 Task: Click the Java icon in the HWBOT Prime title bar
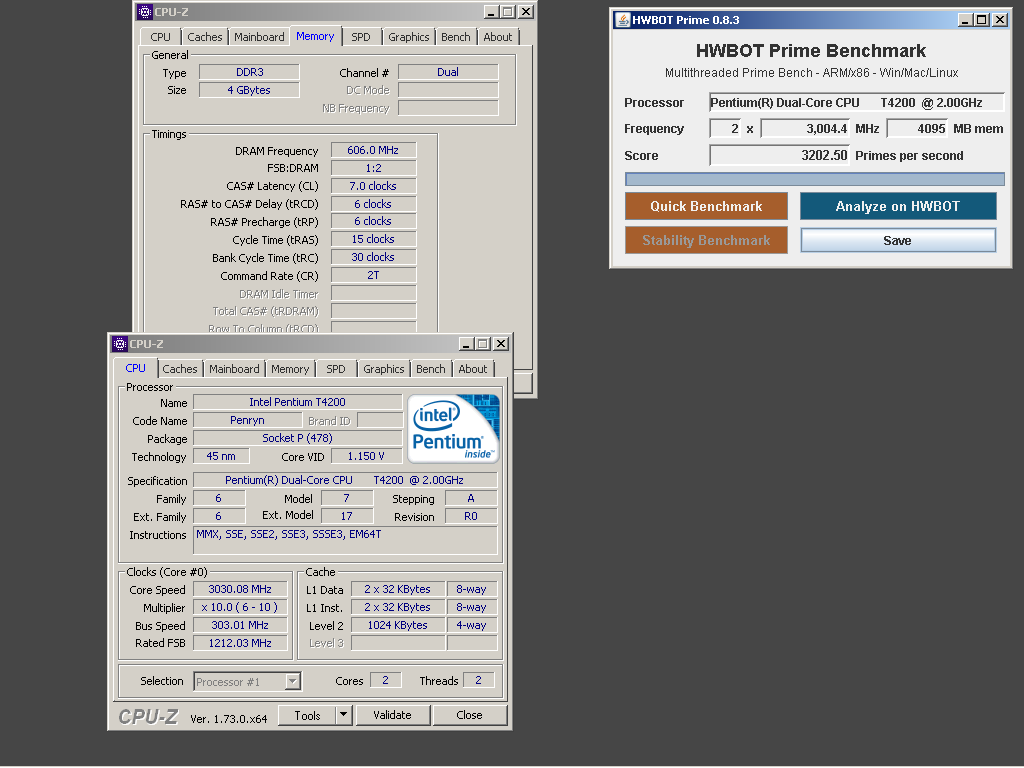tap(623, 20)
